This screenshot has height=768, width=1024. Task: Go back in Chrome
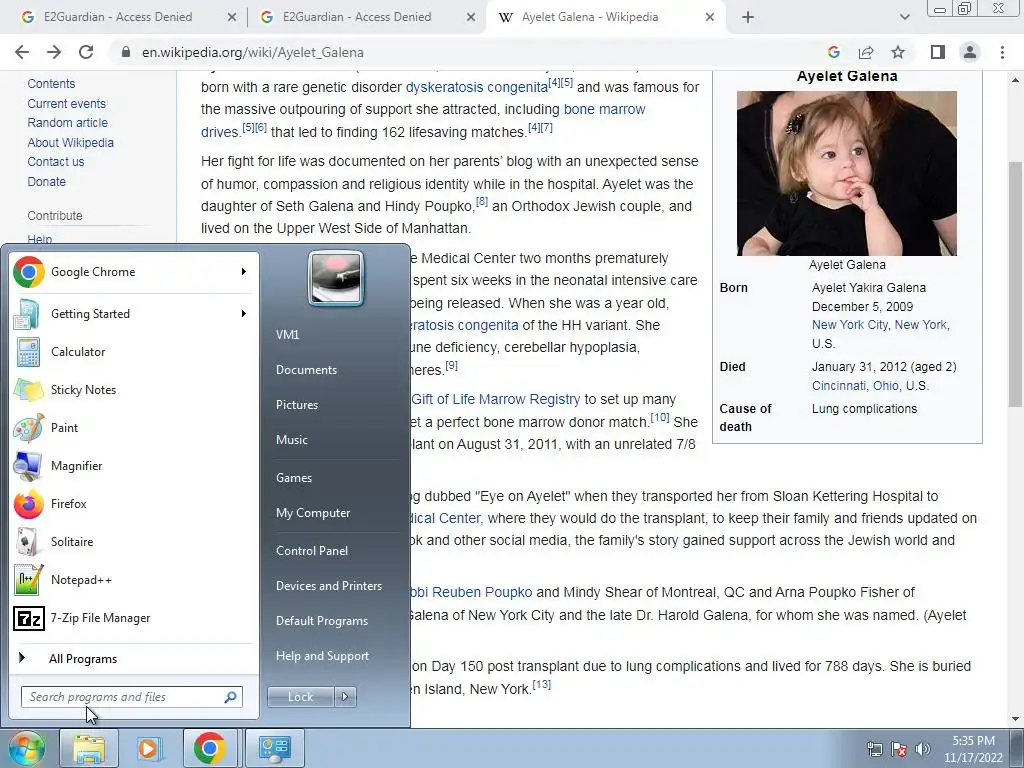pyautogui.click(x=22, y=52)
